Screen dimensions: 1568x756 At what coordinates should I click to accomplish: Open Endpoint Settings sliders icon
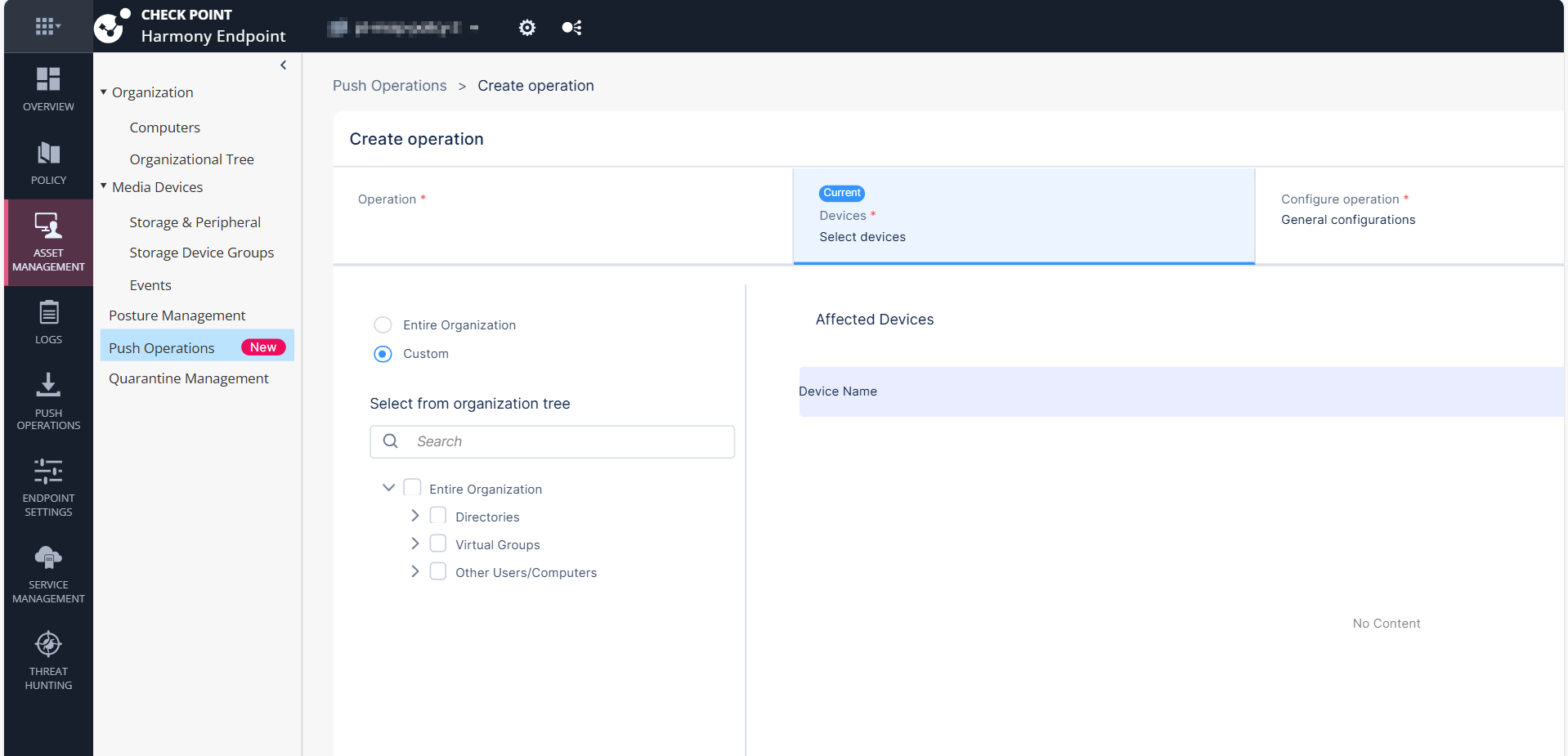pos(48,471)
